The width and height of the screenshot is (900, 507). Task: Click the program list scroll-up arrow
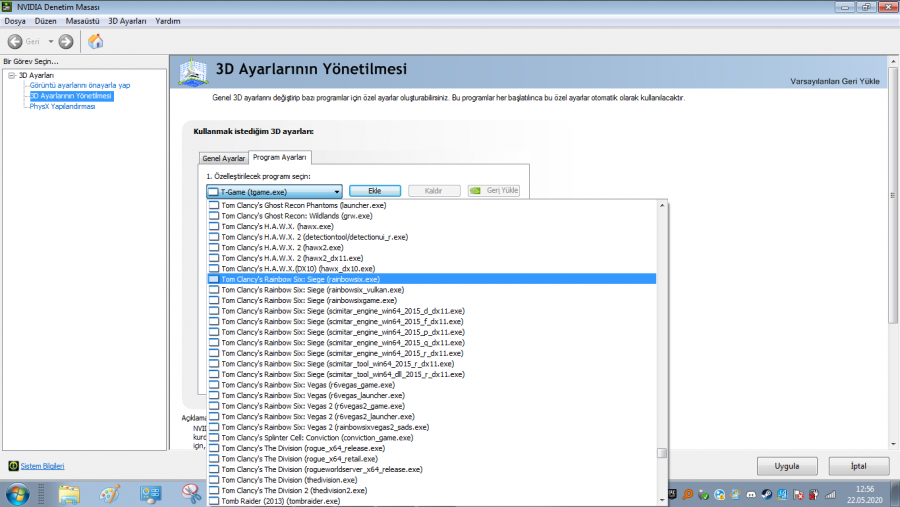tap(662, 205)
